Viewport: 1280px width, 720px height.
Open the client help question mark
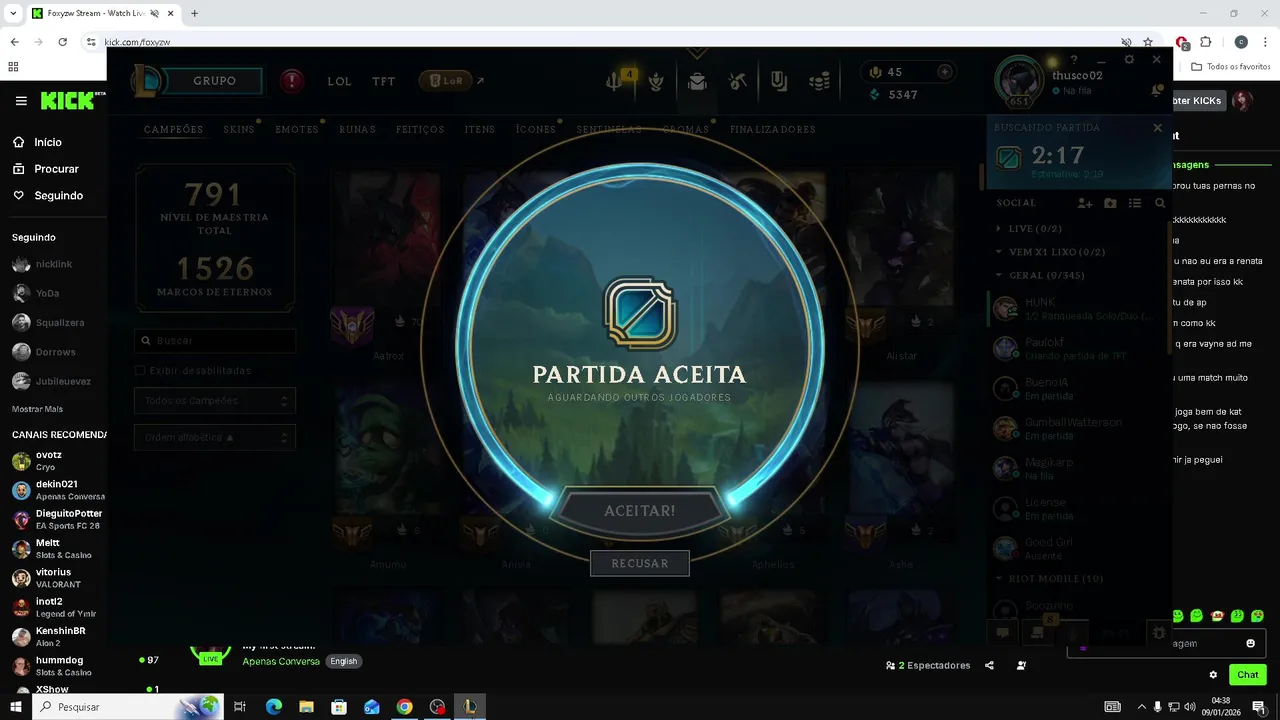tap(1075, 60)
